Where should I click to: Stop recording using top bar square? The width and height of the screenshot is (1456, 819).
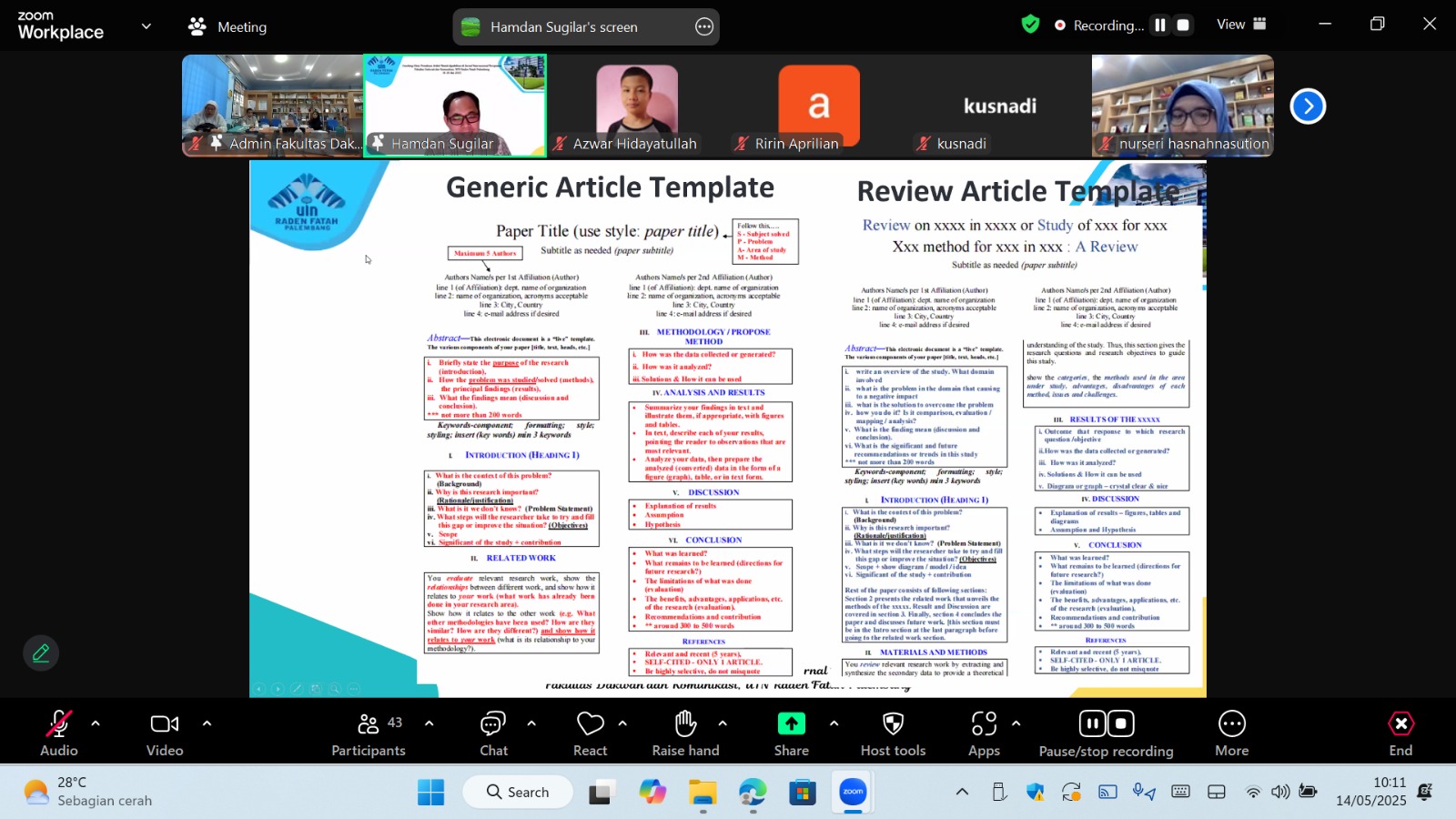pyautogui.click(x=1183, y=25)
